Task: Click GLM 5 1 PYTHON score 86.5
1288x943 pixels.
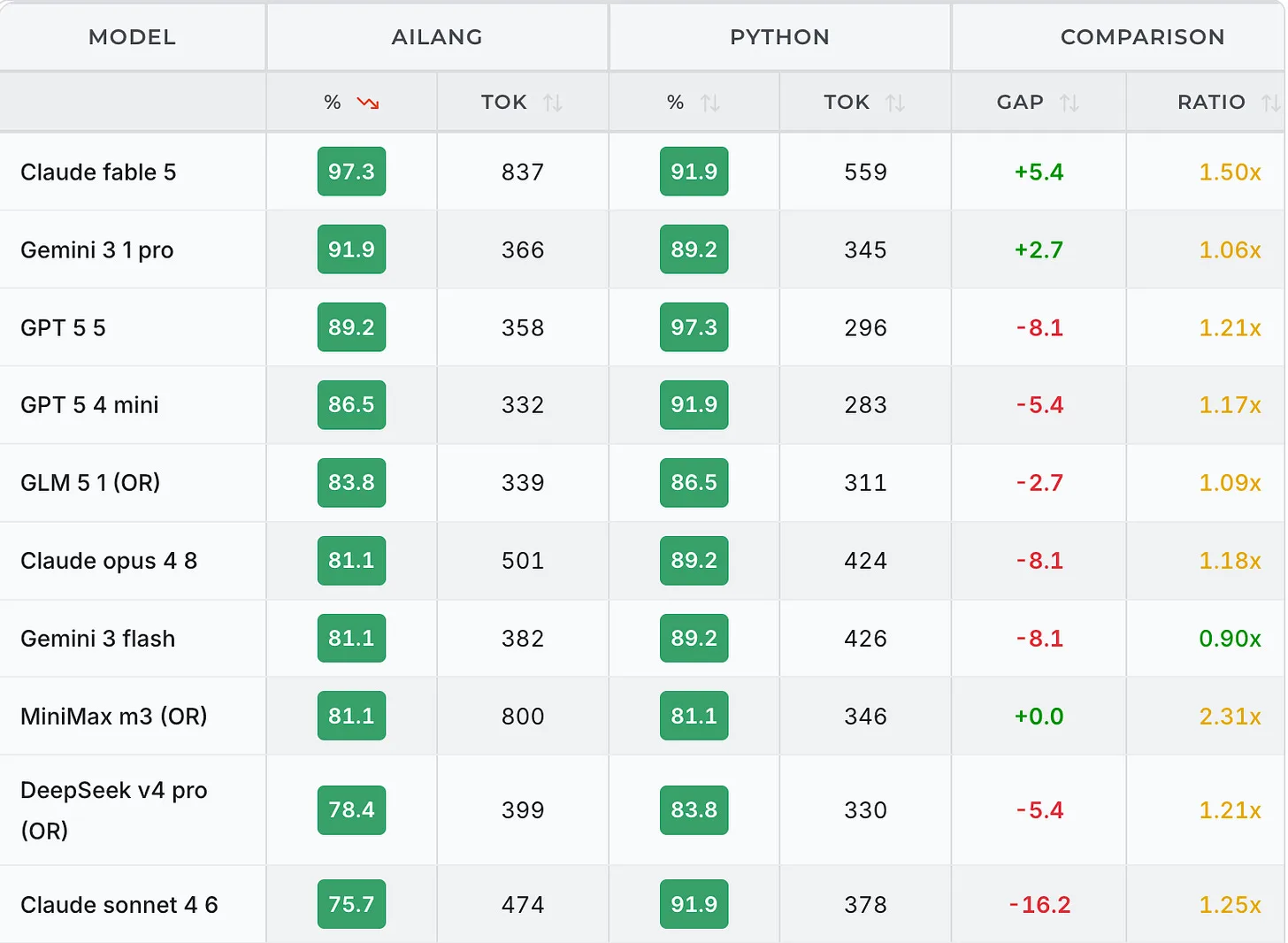Action: click(x=694, y=483)
